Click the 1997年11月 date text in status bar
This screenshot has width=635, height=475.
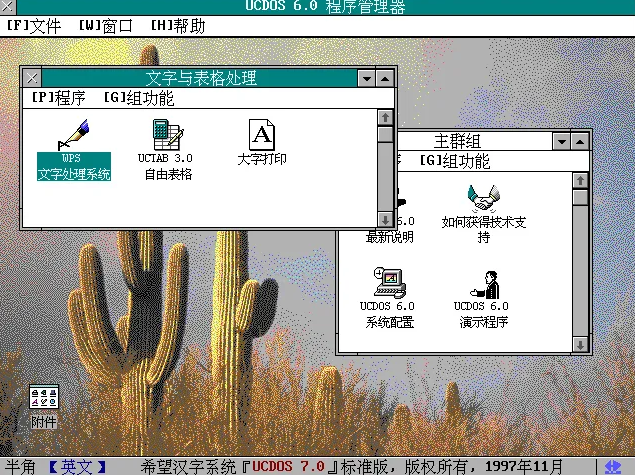[524, 467]
